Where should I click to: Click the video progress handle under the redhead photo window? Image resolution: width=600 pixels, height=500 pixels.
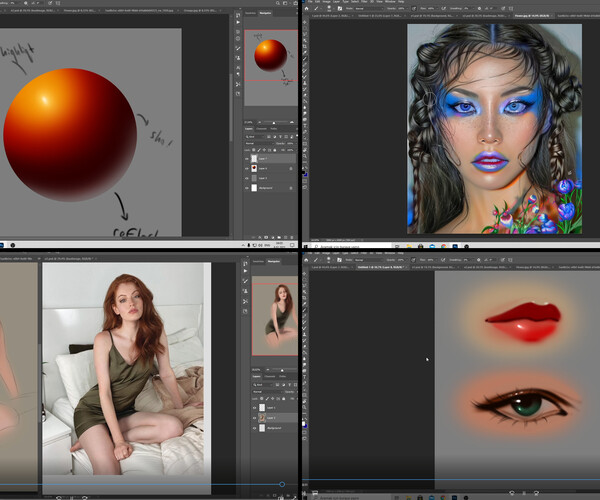[x=282, y=484]
